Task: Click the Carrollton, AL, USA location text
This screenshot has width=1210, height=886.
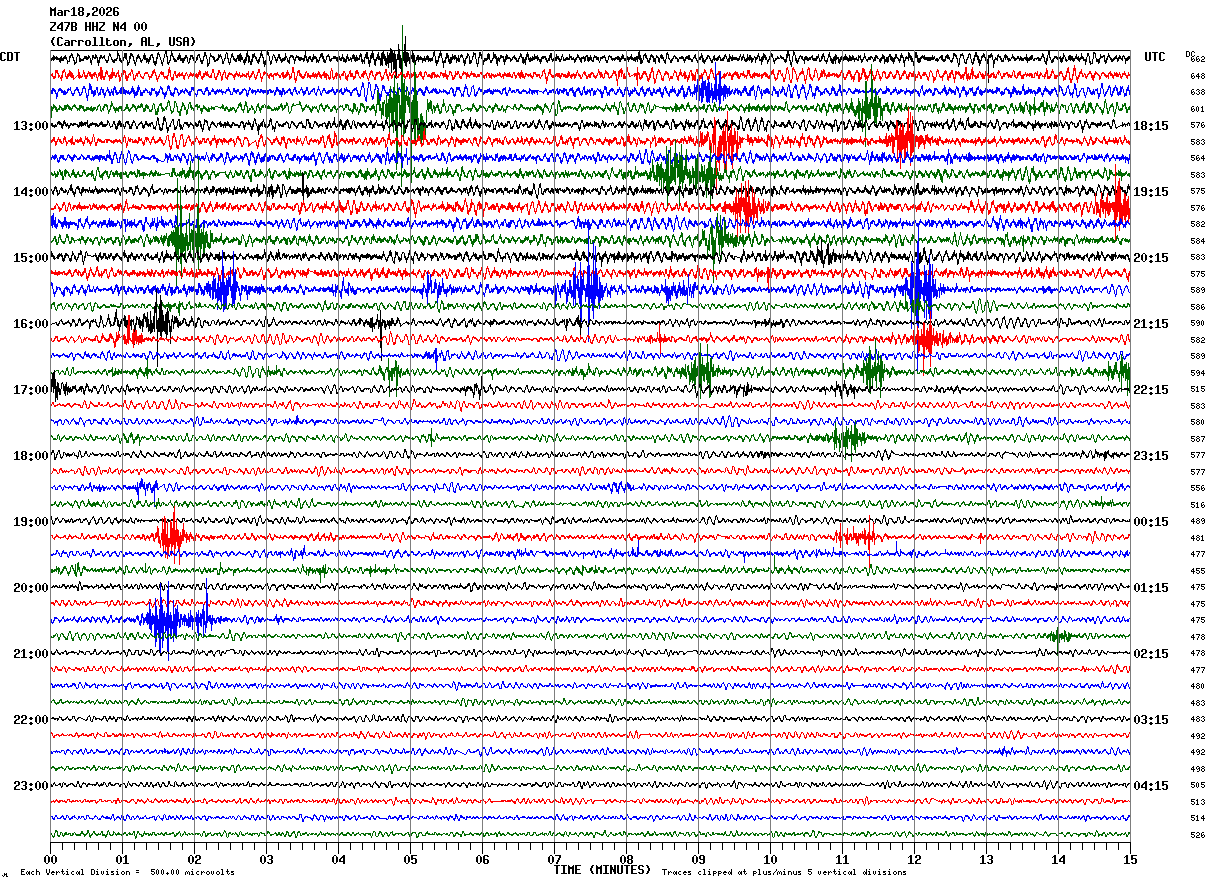Action: pos(122,42)
